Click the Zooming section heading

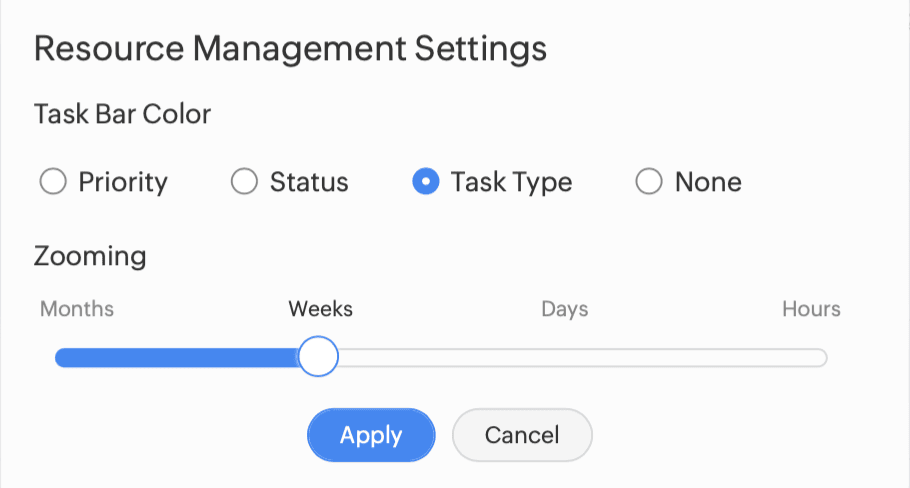click(x=90, y=256)
